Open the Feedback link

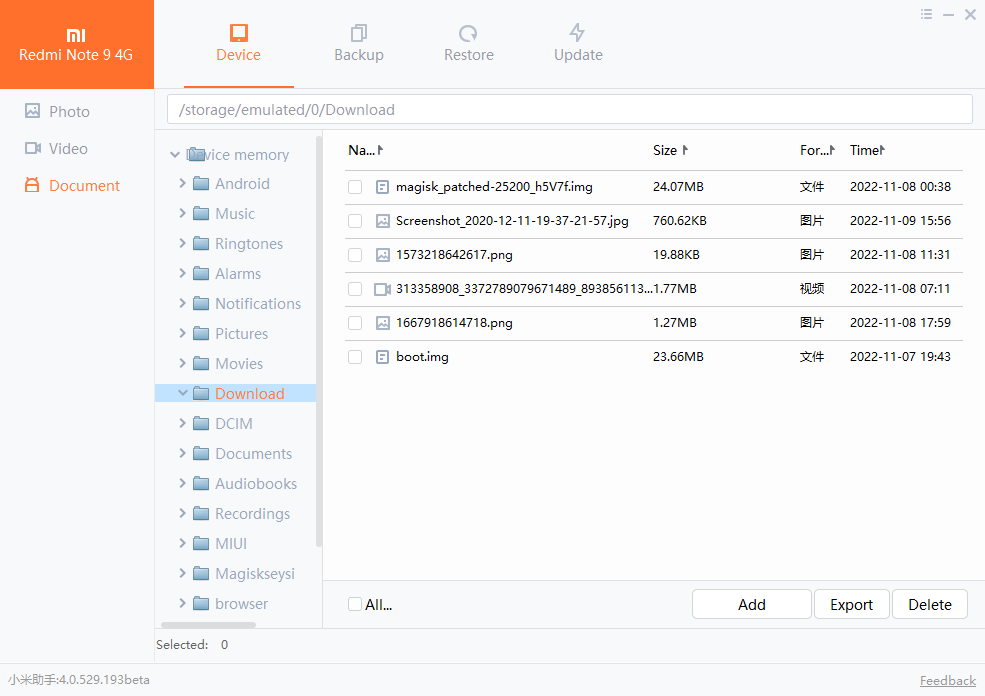947,680
